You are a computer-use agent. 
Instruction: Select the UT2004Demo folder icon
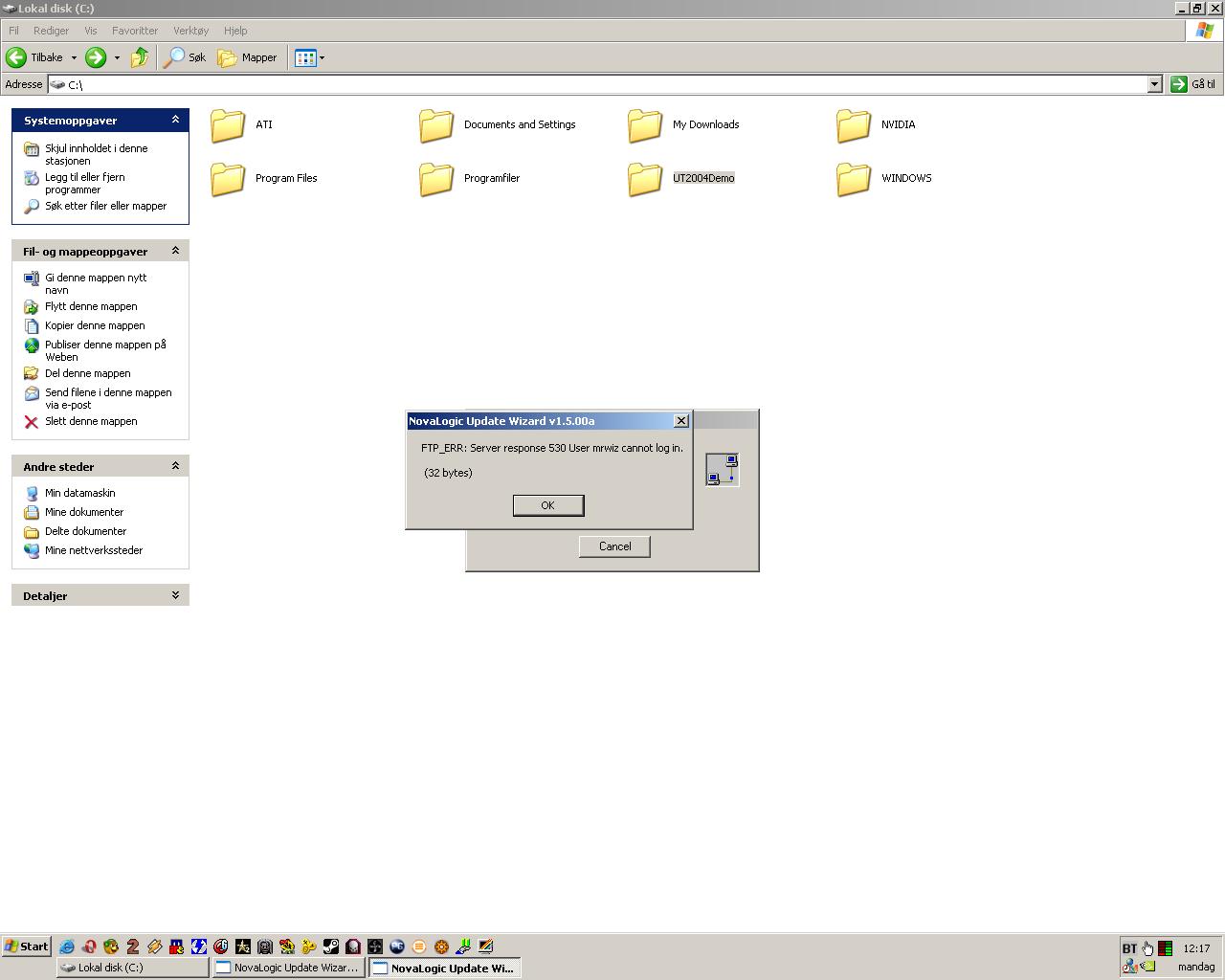click(x=645, y=178)
